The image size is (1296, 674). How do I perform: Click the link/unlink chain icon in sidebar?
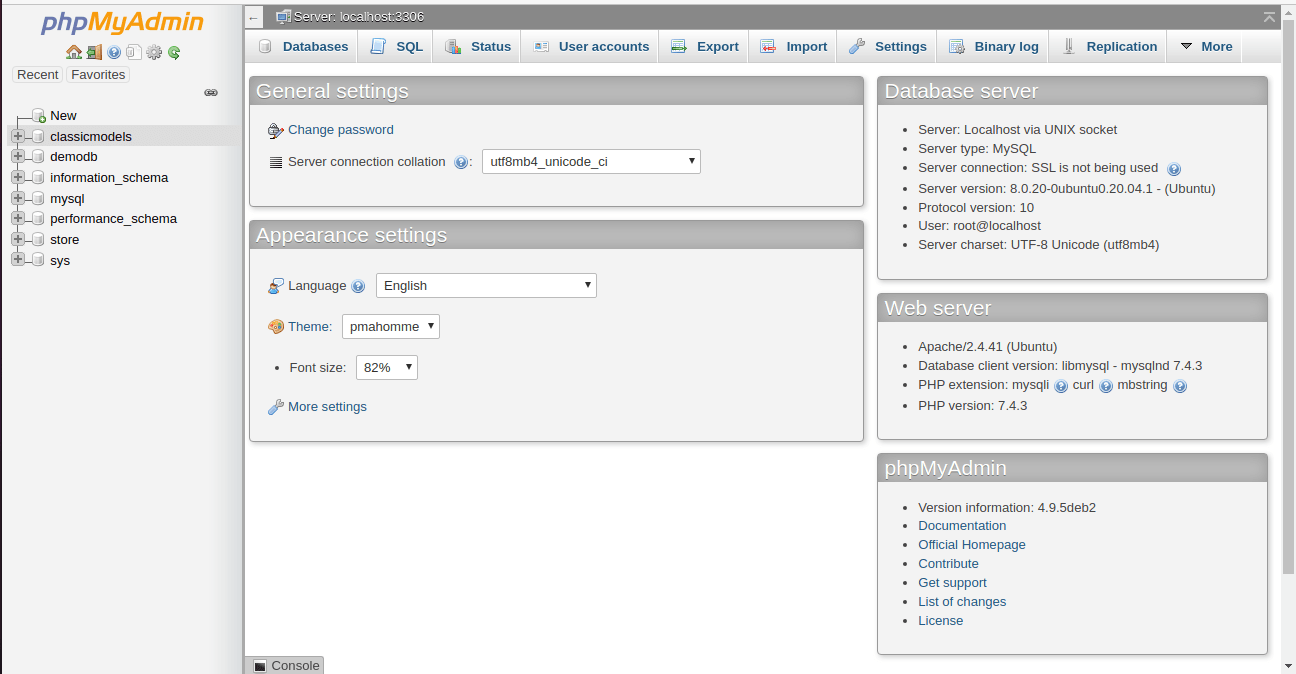pos(211,92)
